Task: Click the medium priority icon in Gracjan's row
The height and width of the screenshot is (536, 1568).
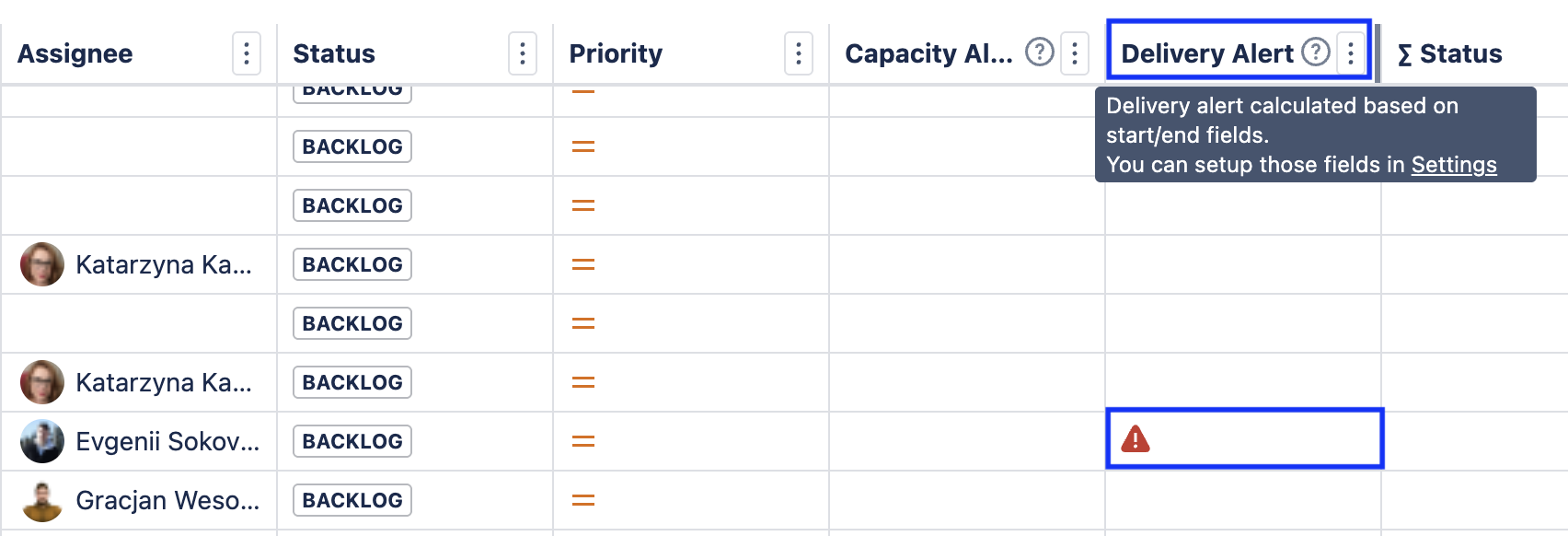Action: [583, 501]
